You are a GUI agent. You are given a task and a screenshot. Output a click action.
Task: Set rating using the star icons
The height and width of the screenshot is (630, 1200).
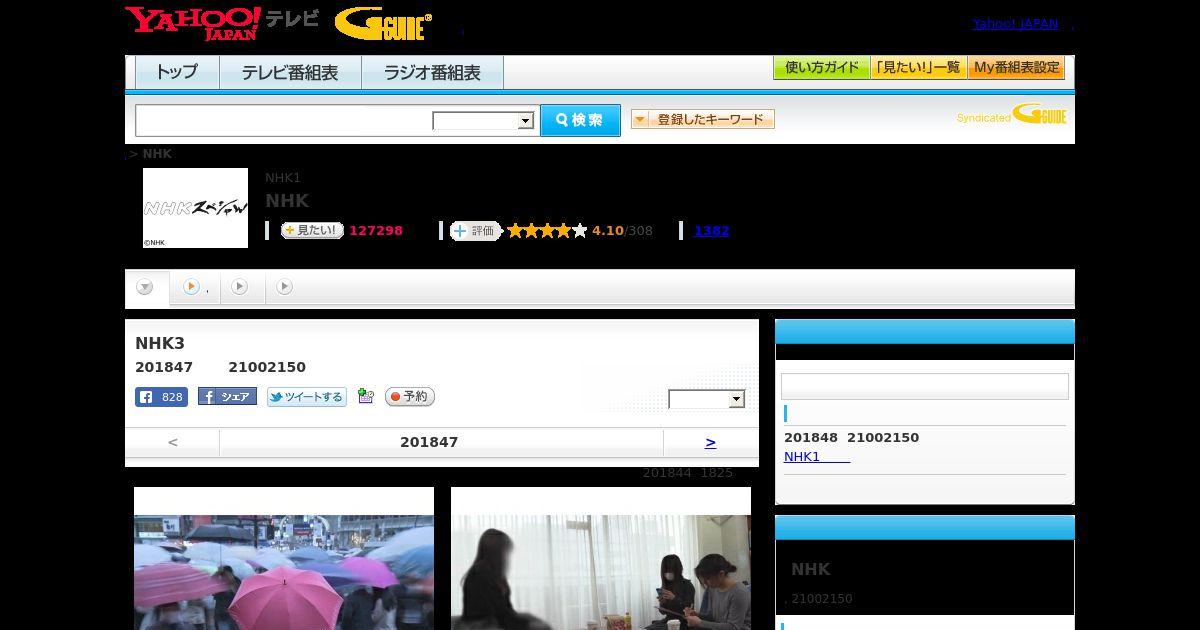(x=547, y=231)
